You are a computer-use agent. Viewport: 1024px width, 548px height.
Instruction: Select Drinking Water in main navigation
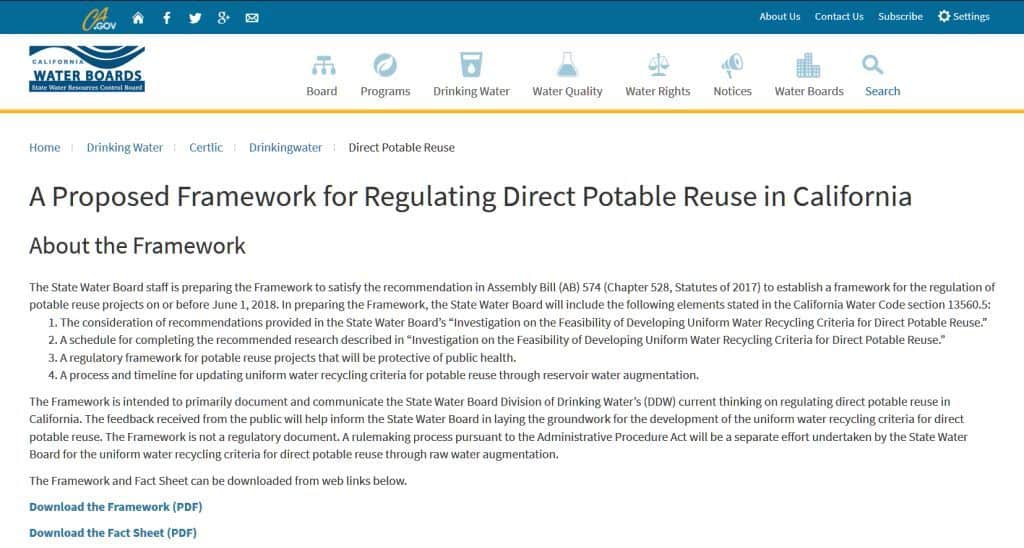click(x=471, y=75)
